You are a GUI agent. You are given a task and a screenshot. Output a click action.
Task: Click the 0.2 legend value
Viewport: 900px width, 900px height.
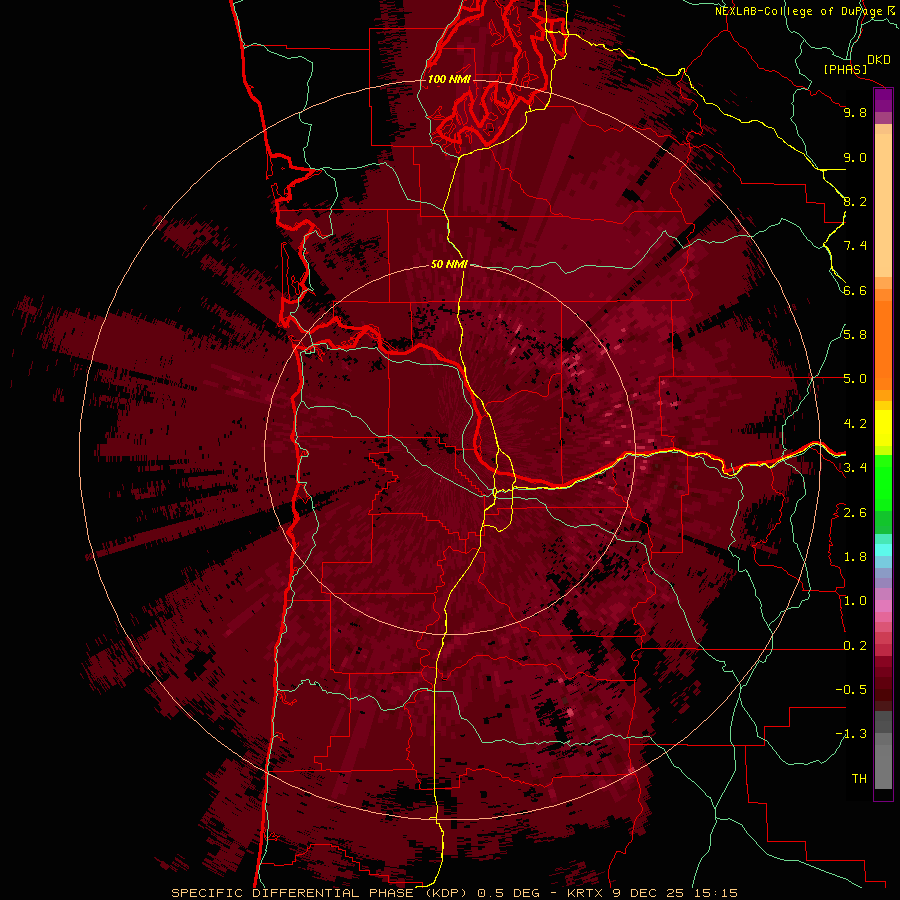[x=855, y=646]
